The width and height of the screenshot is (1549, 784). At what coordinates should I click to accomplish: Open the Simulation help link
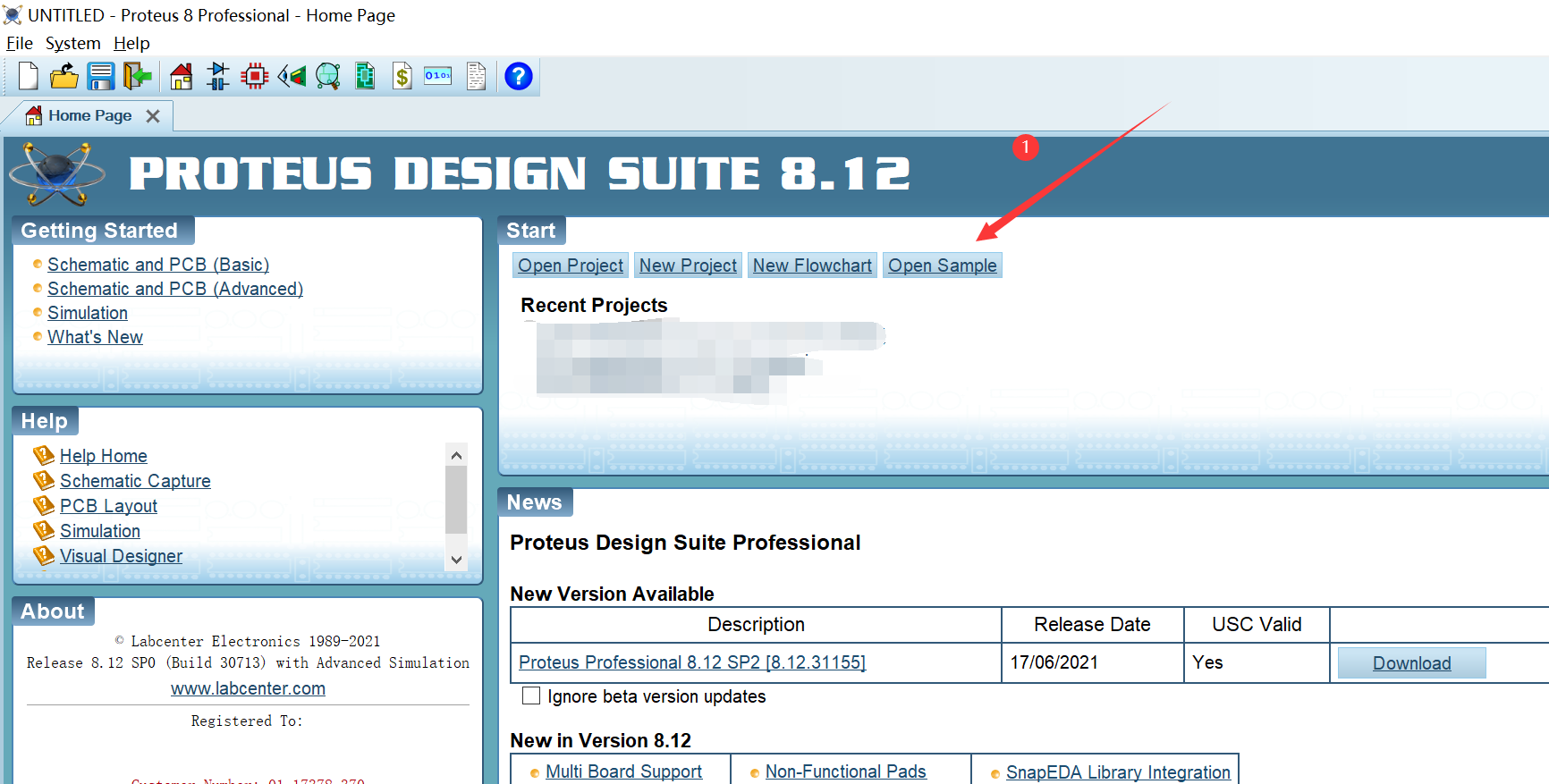click(x=100, y=531)
